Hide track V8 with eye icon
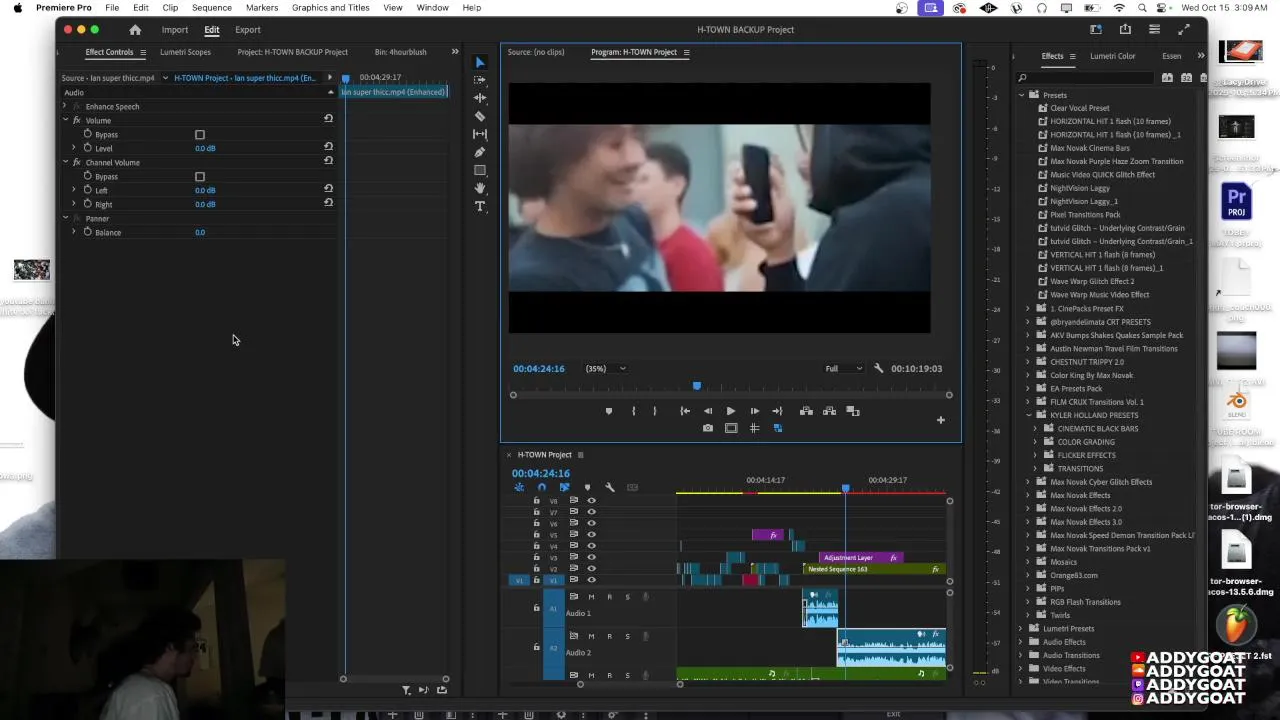Screen dimensions: 1280x720 point(591,500)
